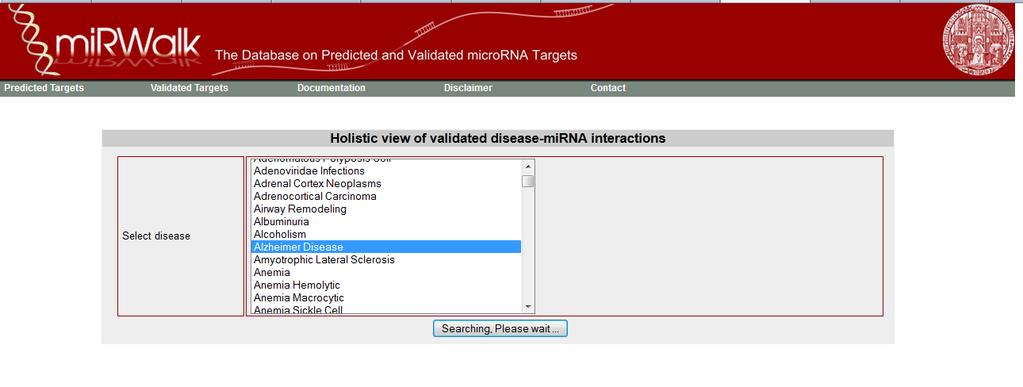Click the disease list scrollbar thumb
Image resolution: width=1023 pixels, height=387 pixels.
528,181
